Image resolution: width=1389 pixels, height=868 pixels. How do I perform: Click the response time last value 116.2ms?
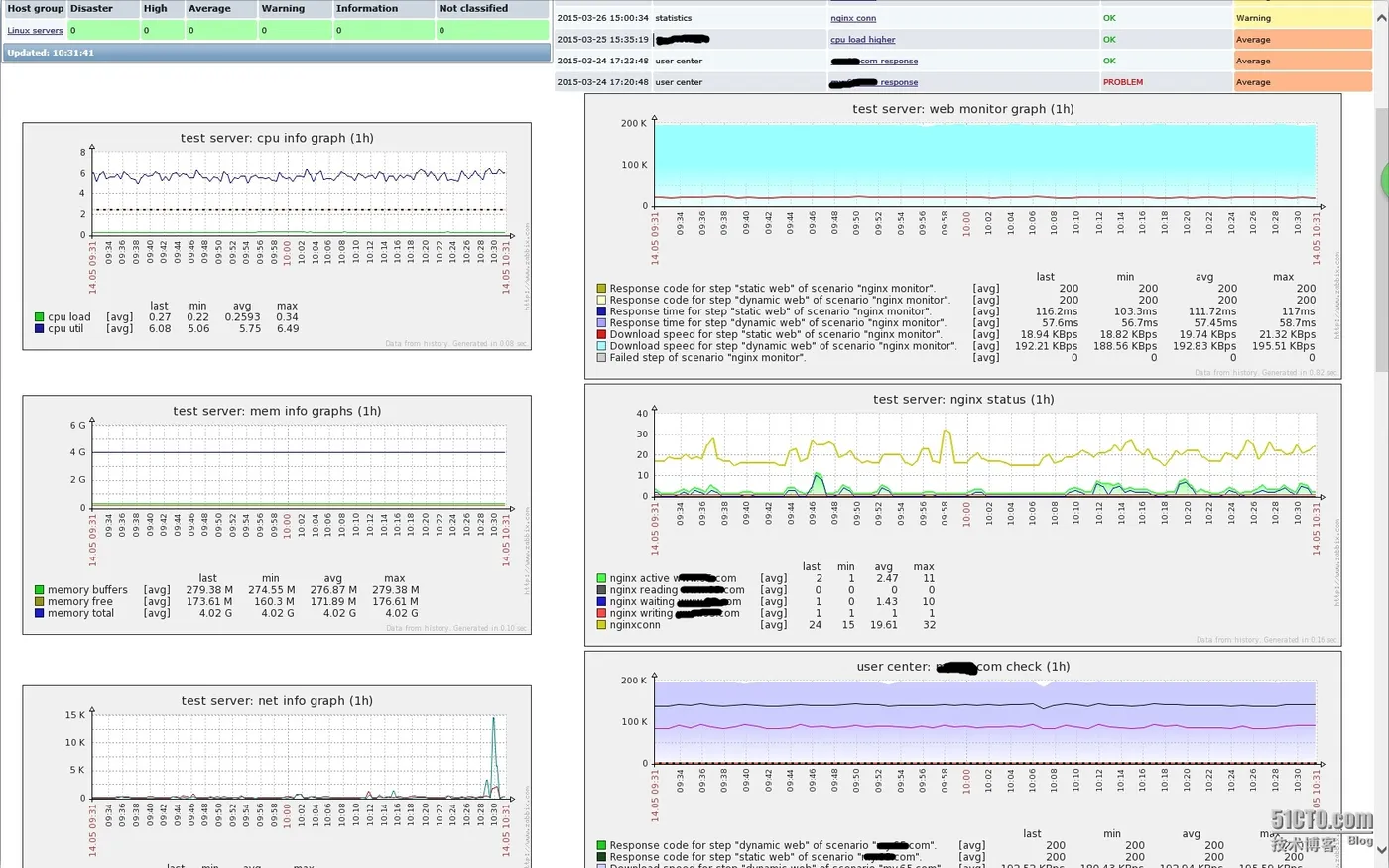(1057, 311)
